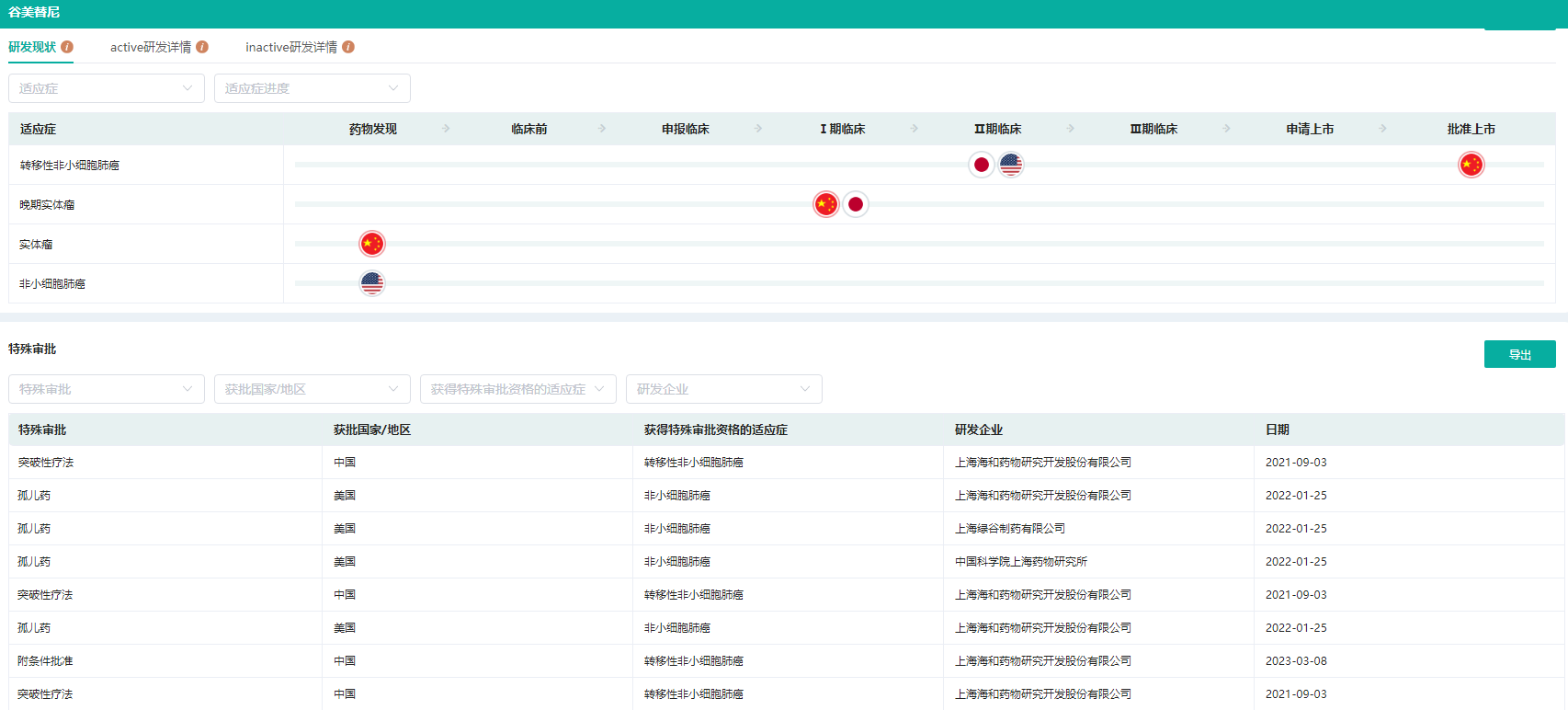Click the China flag at 批准上市 stage
The width and height of the screenshot is (1568, 710).
[1471, 165]
